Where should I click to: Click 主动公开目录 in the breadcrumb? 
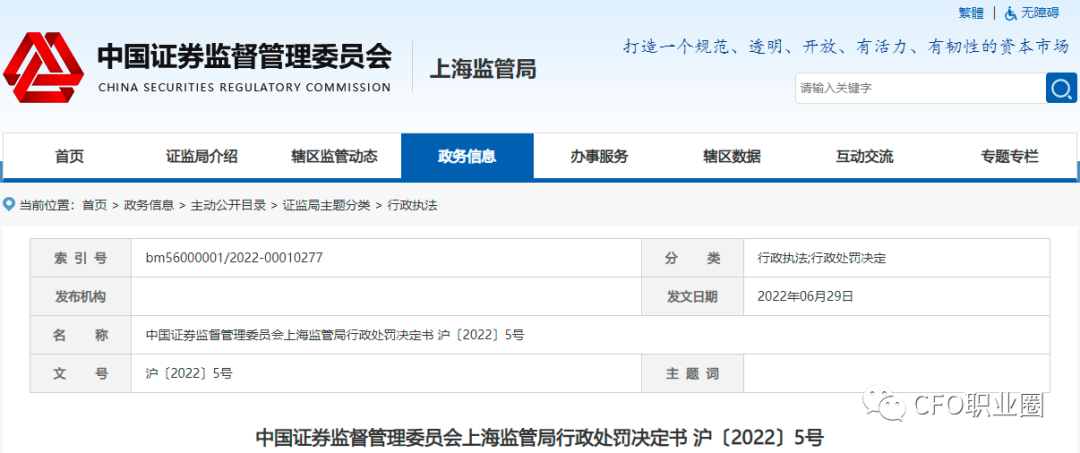coord(228,205)
